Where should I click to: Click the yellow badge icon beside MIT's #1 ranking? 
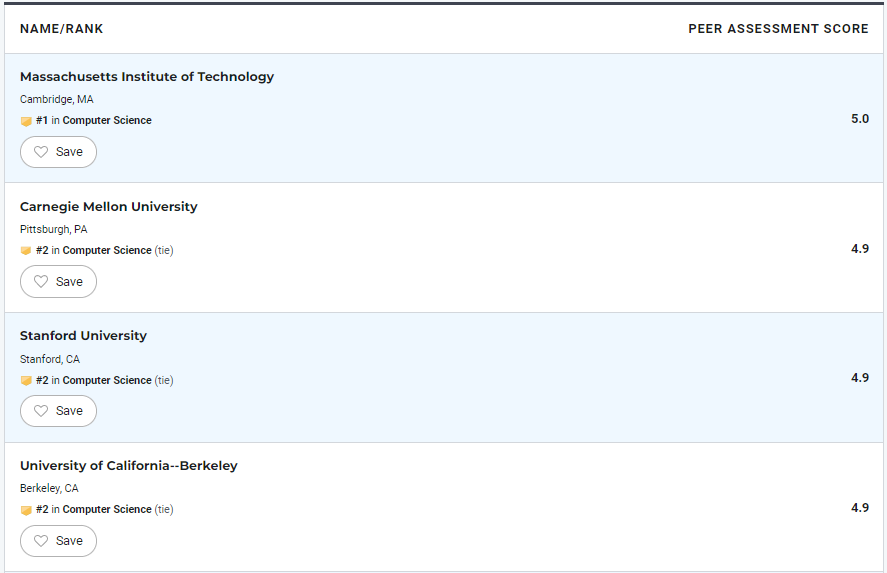pos(26,121)
